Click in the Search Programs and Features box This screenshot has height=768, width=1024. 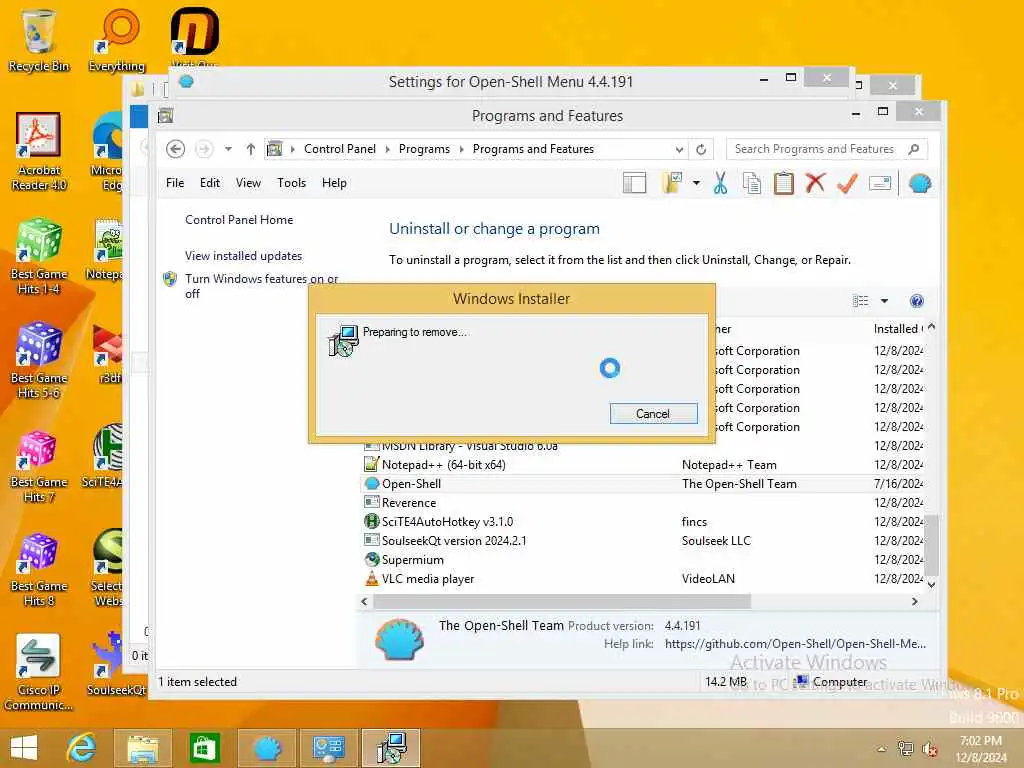816,149
